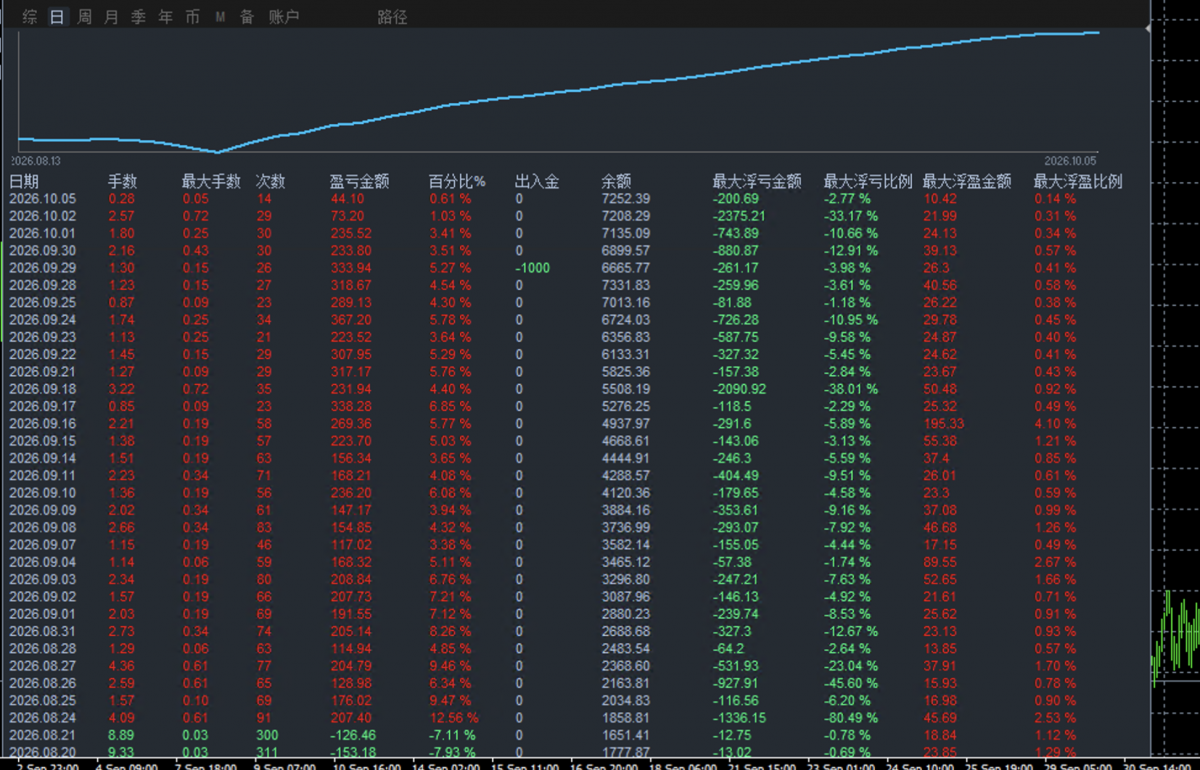Select the M tab

click(220, 17)
